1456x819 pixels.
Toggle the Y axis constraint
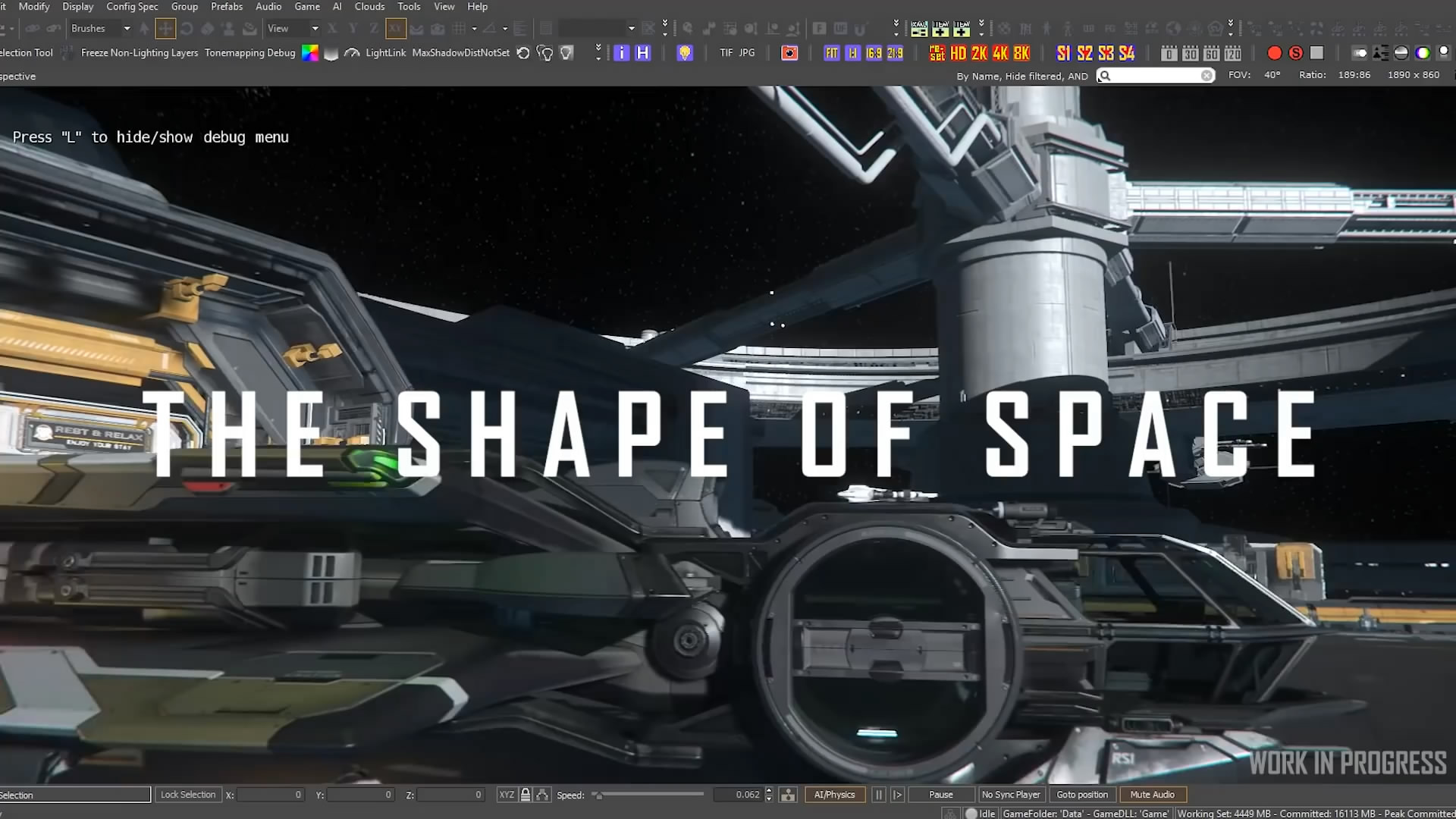tap(353, 29)
